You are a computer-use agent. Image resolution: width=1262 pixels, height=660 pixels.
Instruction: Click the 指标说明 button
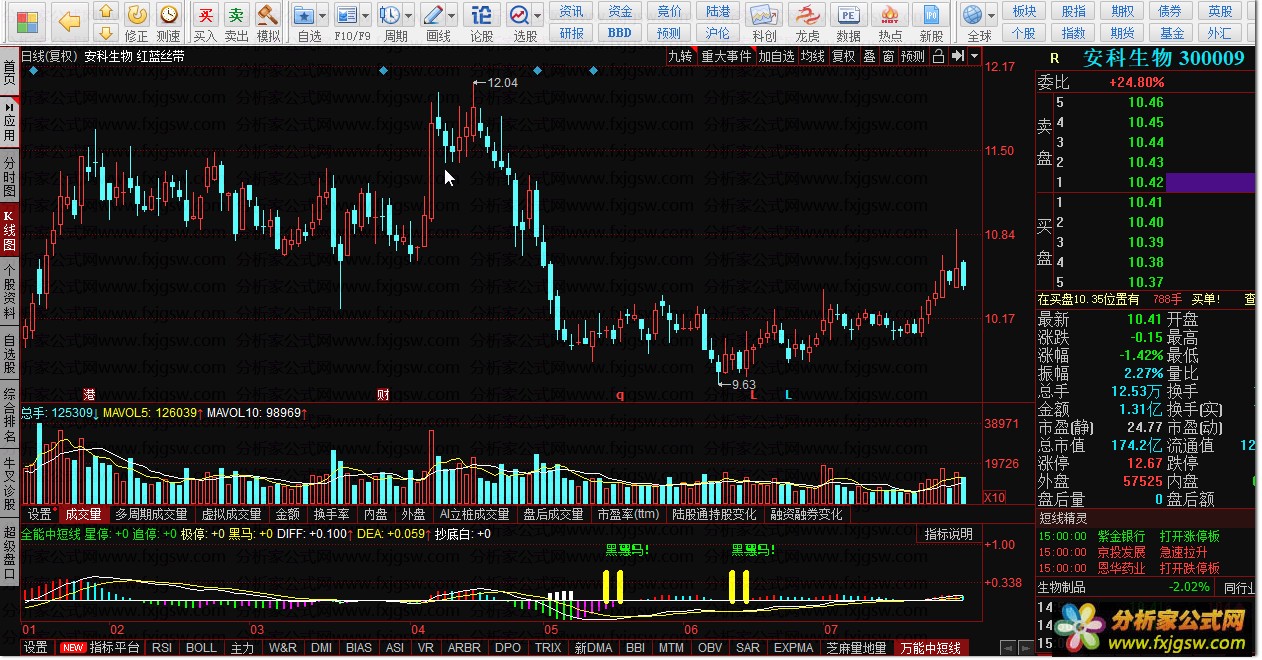948,534
